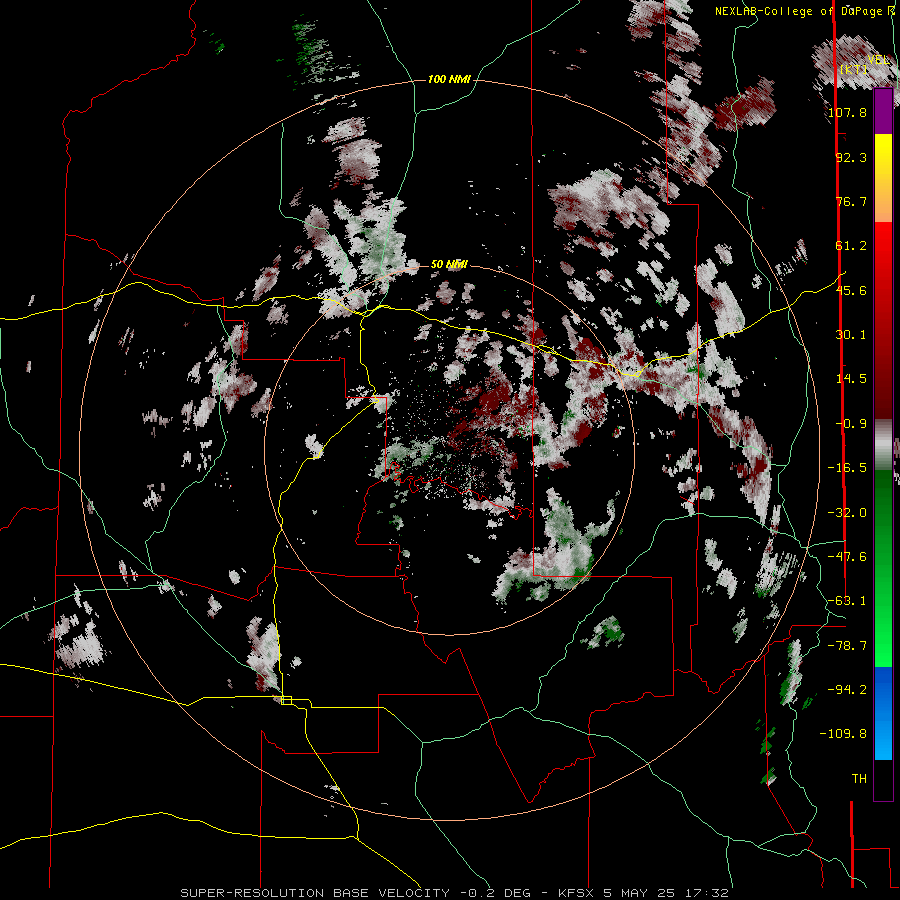Click the "30.1" velocity scale value
Image resolution: width=900 pixels, height=900 pixels.
coord(851,335)
